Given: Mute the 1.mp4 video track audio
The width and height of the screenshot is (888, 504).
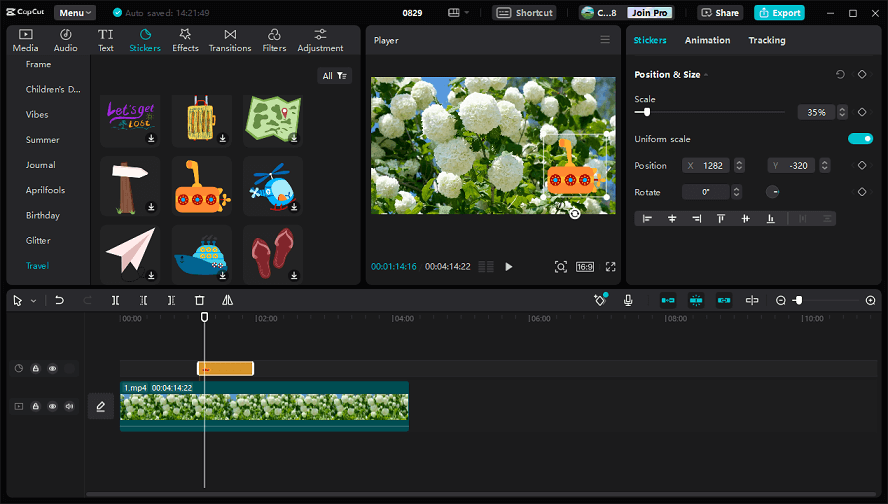Looking at the screenshot, I should tap(70, 406).
